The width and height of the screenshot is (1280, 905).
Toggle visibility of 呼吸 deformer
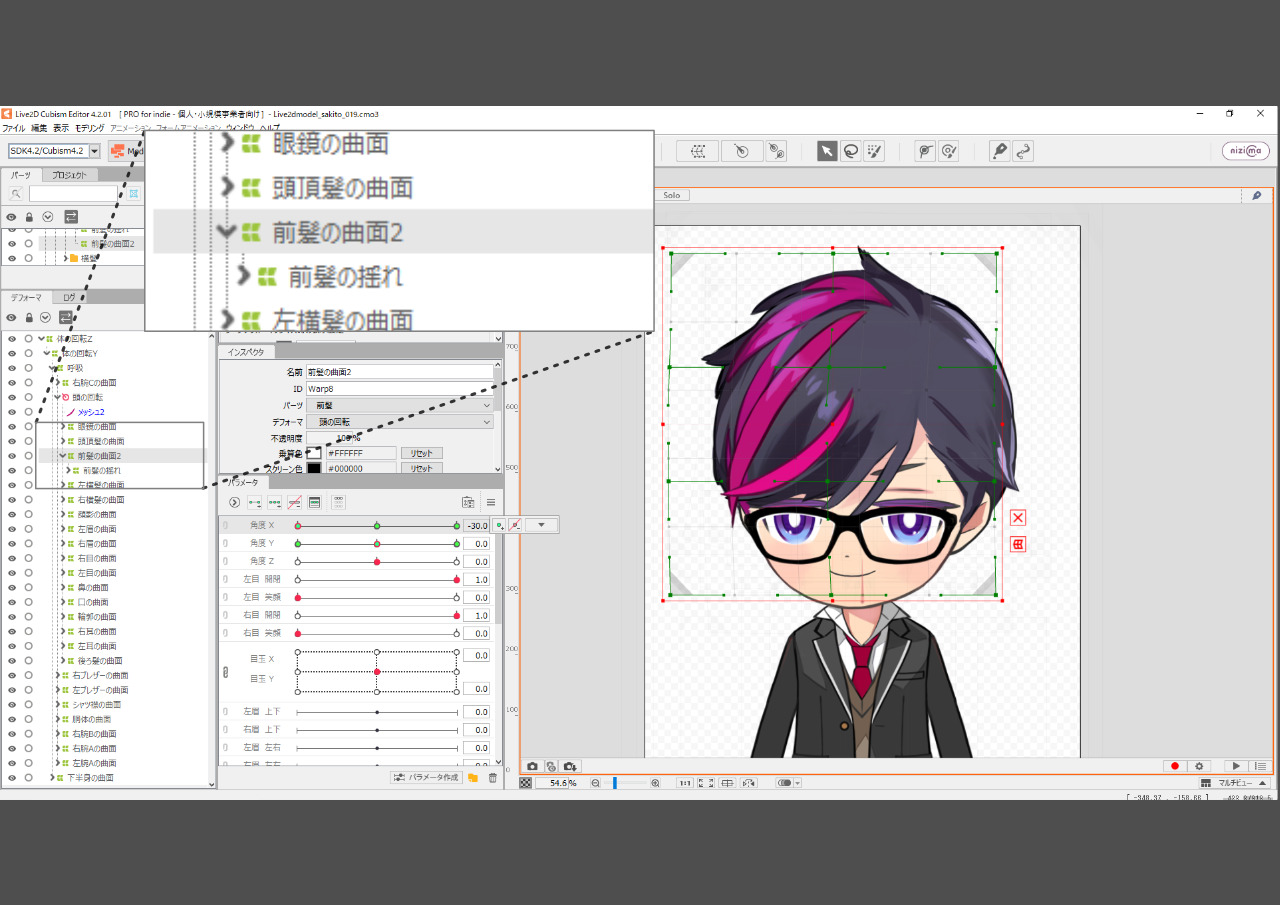(12, 368)
